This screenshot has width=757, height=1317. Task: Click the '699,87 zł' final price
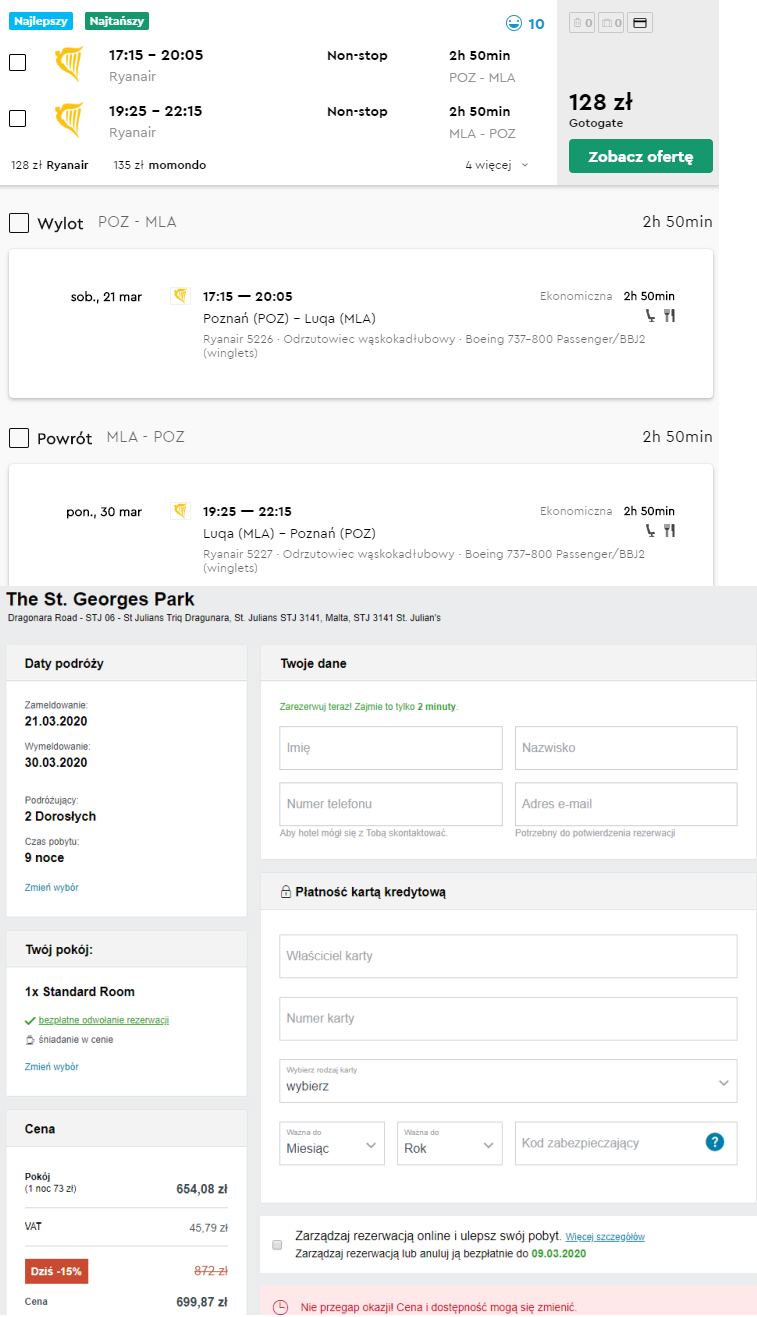(x=202, y=1302)
